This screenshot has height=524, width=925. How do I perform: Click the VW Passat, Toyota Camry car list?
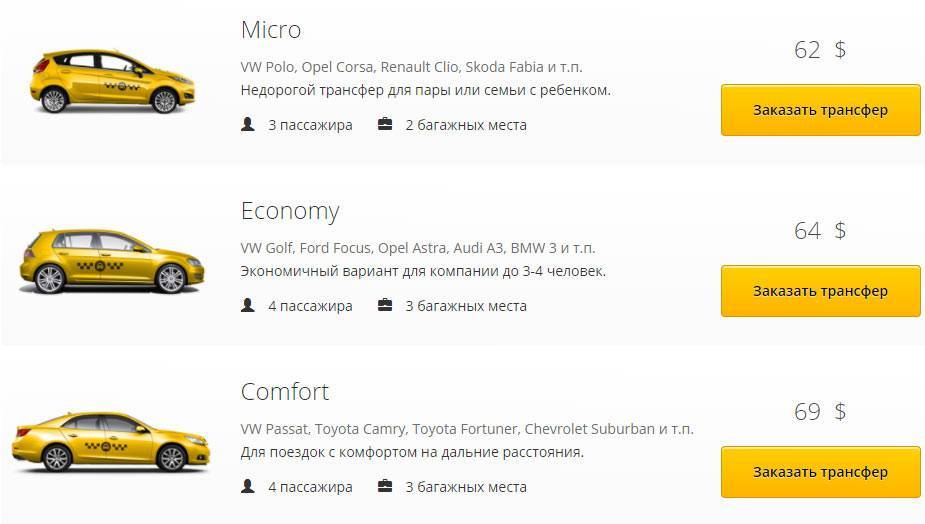(x=466, y=429)
